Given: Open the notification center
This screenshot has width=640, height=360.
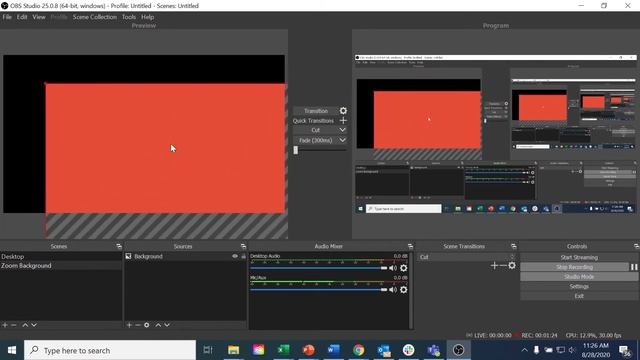Looking at the screenshot, I should (625, 350).
